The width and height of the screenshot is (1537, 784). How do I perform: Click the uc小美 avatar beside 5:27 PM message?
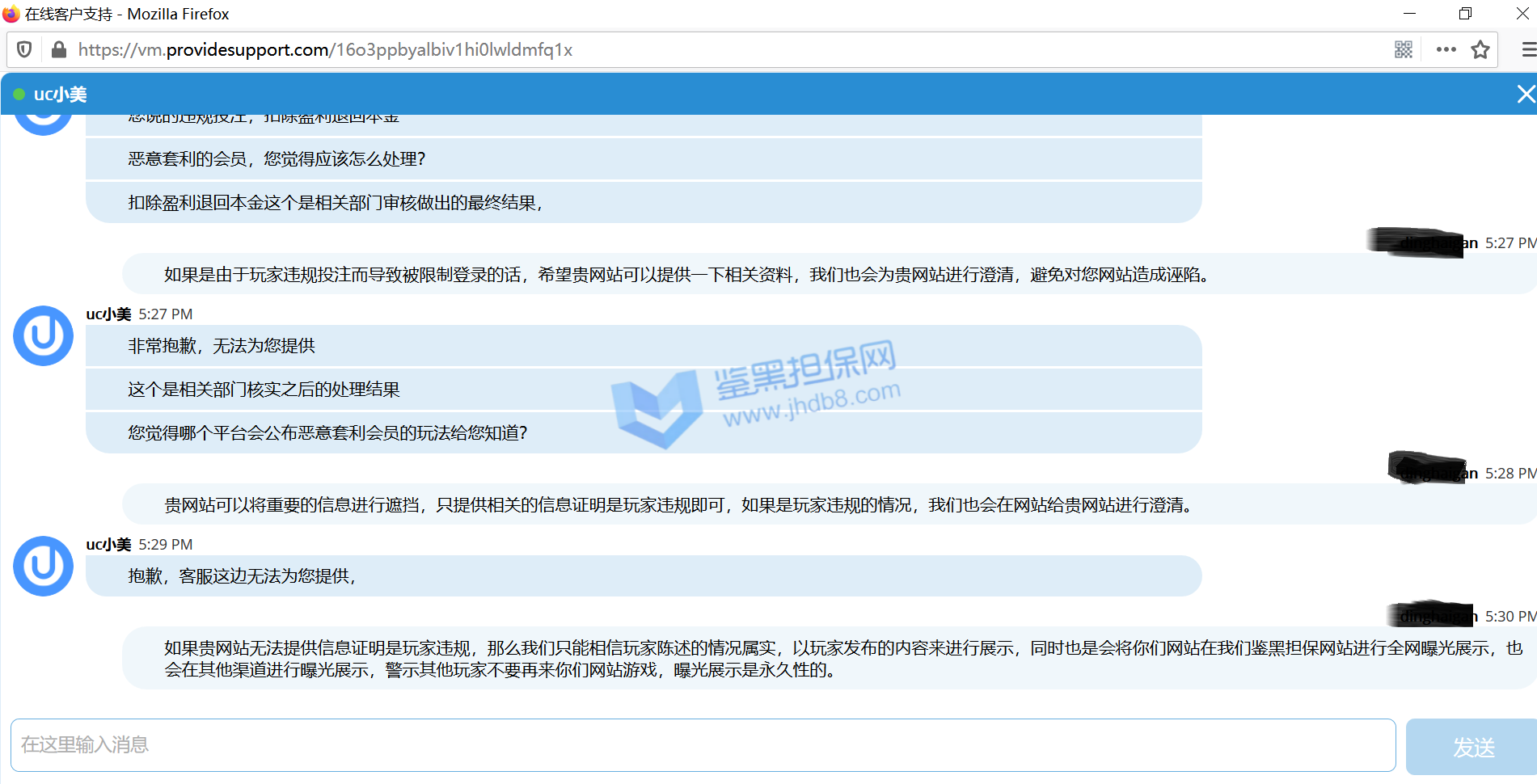[x=44, y=335]
